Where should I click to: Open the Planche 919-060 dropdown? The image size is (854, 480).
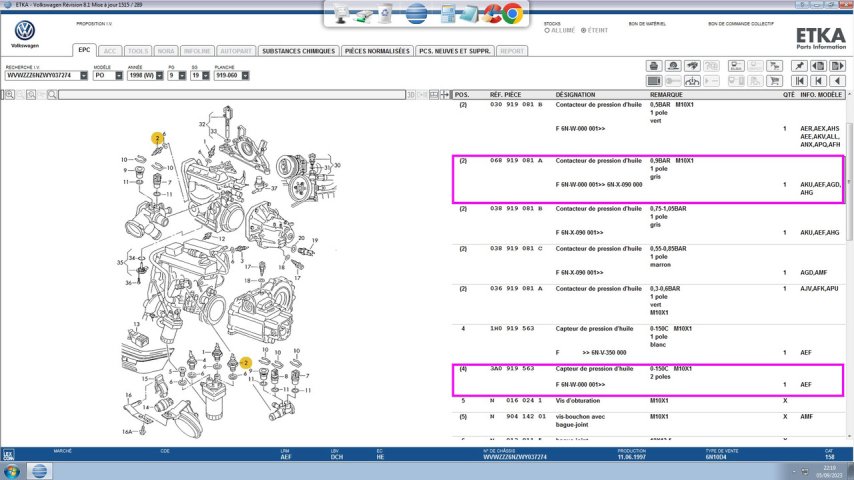245,76
